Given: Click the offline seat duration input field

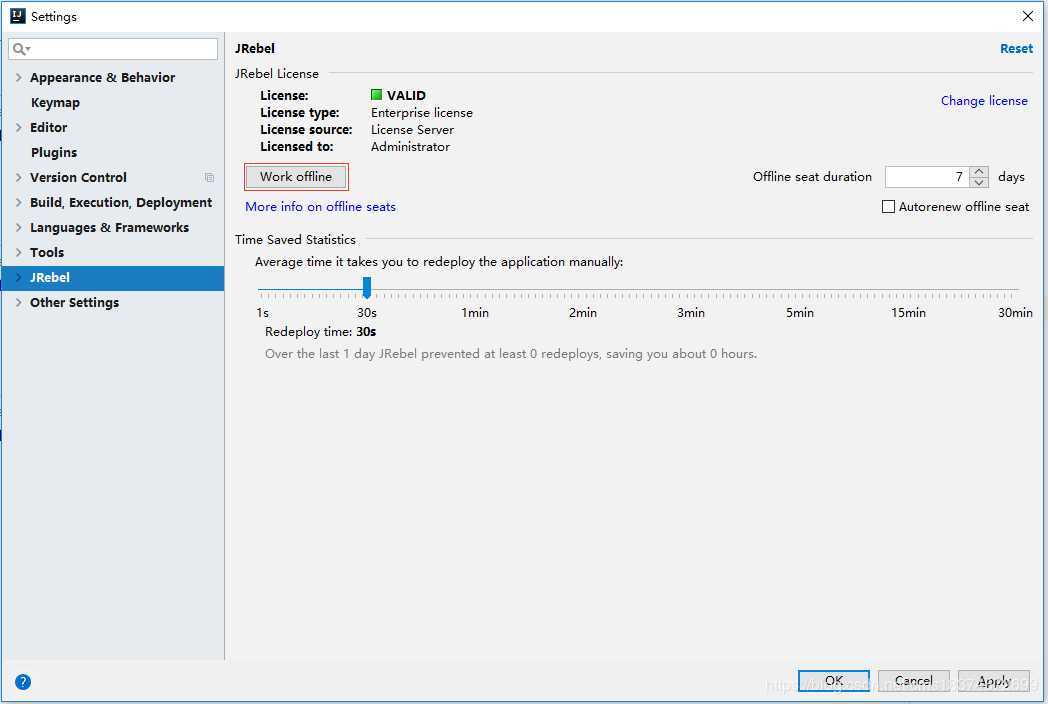Looking at the screenshot, I should 927,177.
